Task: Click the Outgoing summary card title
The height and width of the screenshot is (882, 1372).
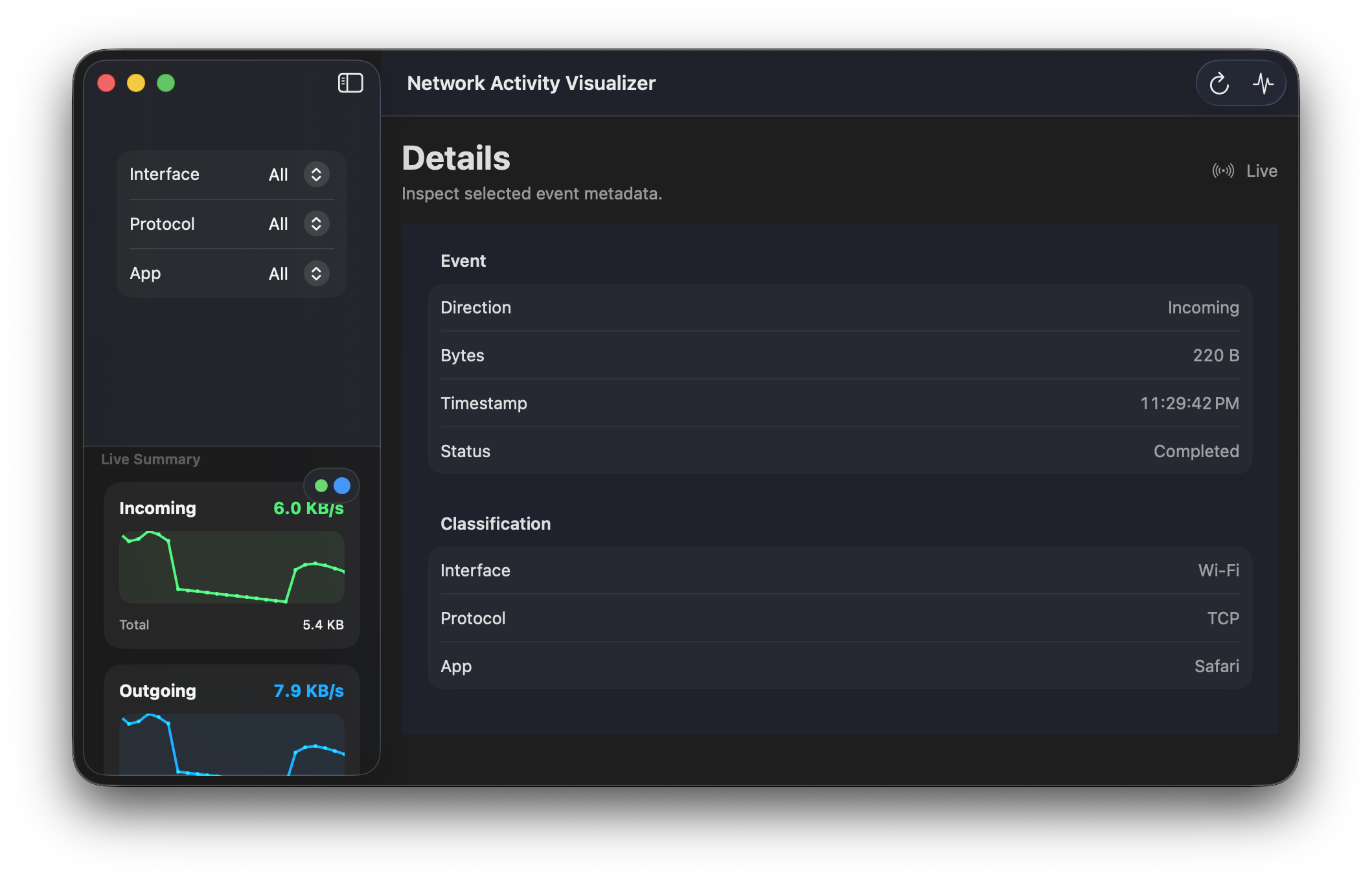Action: (157, 691)
